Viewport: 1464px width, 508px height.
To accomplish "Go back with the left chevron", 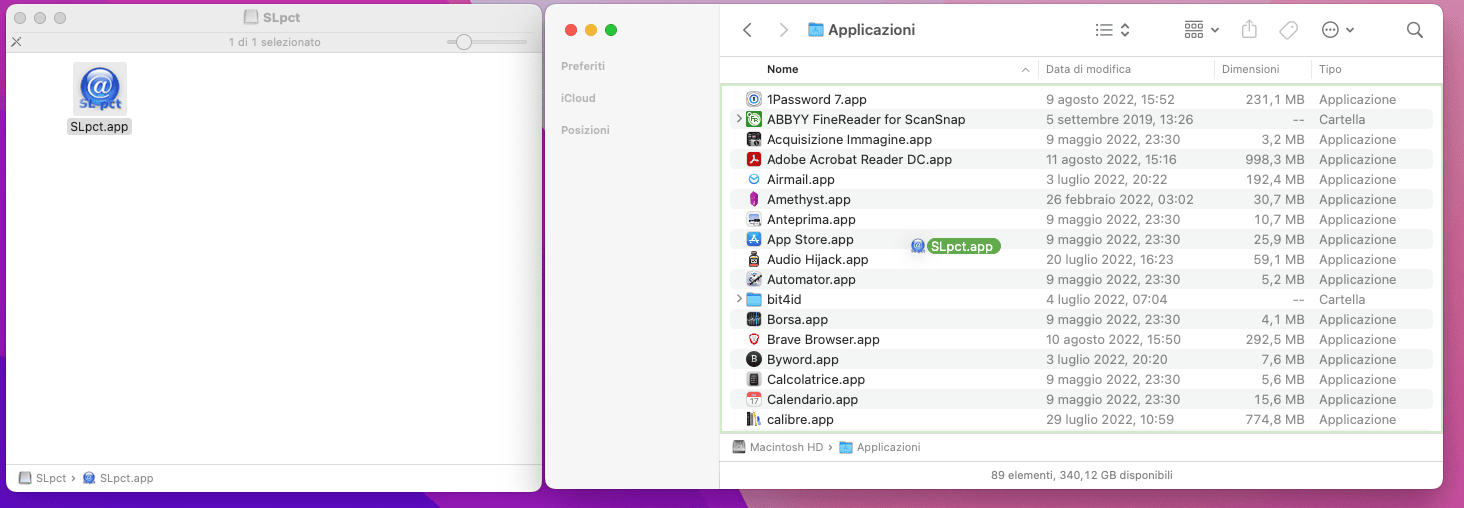I will (x=747, y=30).
